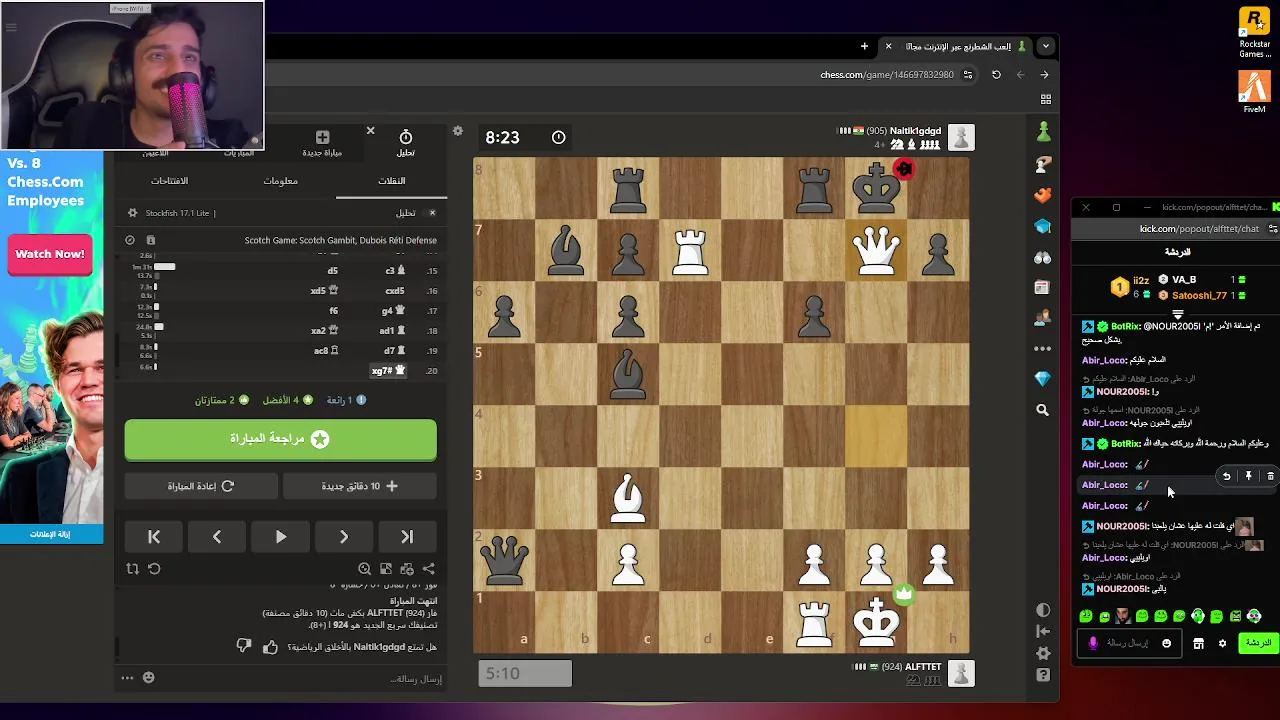The image size is (1280, 720).
Task: Click the pin message icon in Kick chat
Action: pos(1248,476)
